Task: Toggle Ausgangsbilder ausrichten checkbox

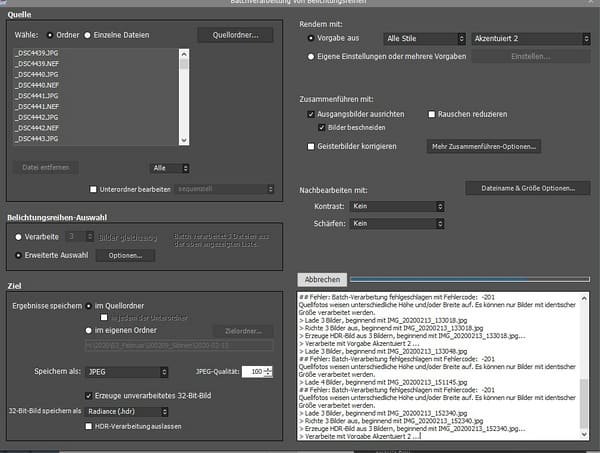Action: (x=311, y=114)
